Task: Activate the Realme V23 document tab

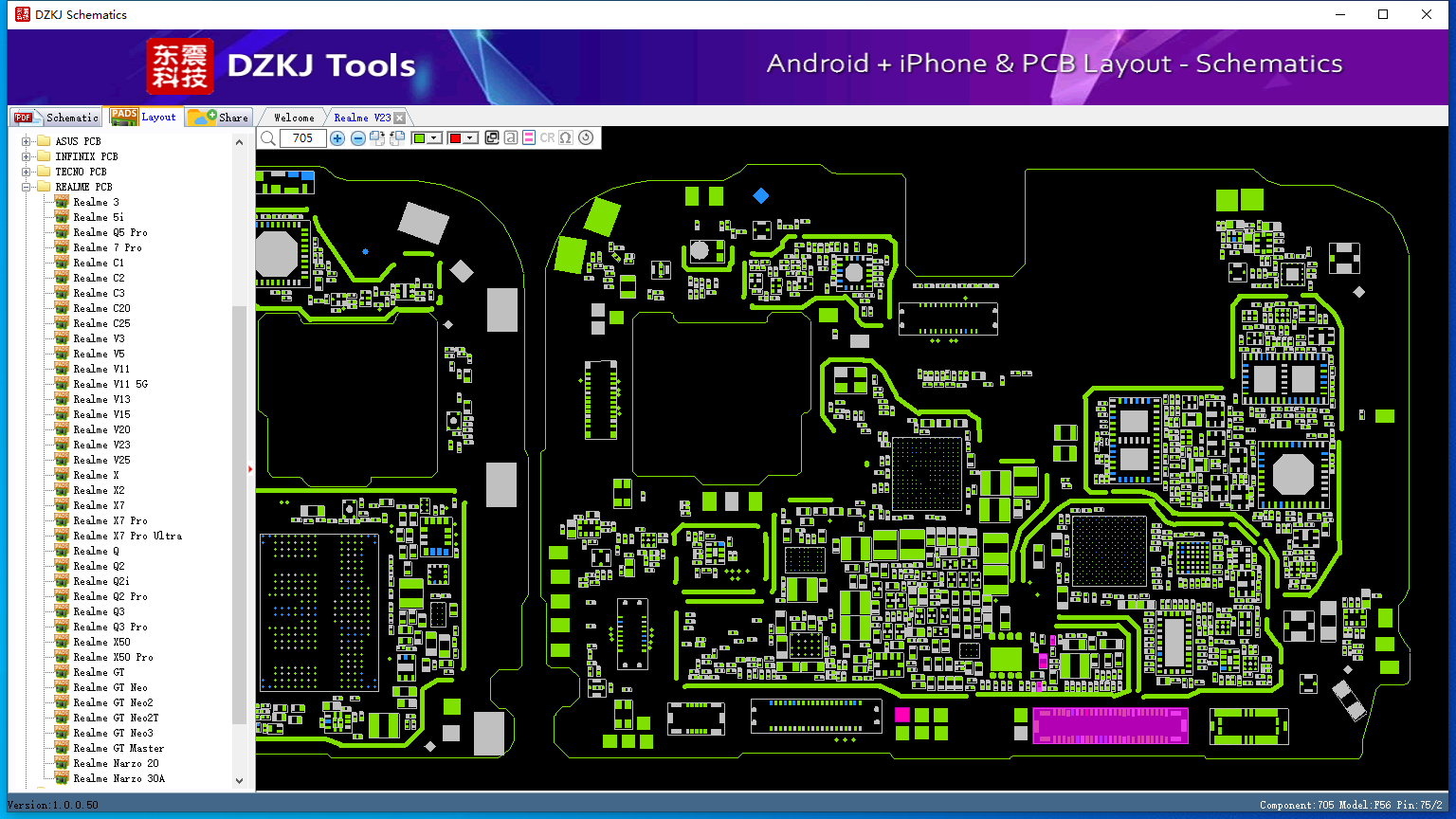Action: tap(362, 118)
